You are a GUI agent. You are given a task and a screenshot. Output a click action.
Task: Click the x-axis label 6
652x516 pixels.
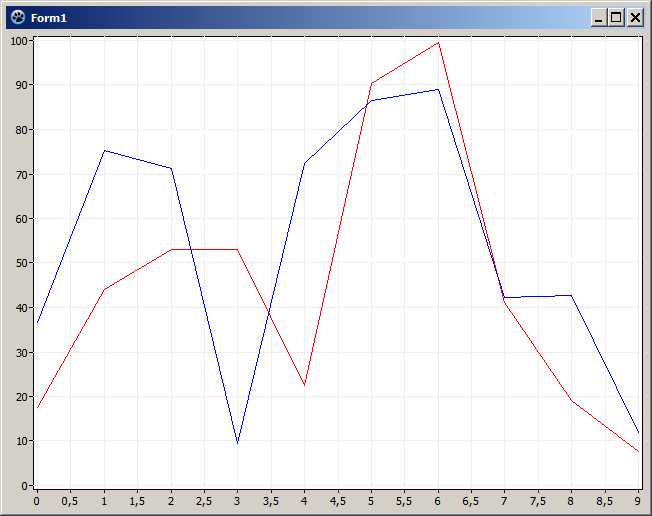[x=437, y=501]
